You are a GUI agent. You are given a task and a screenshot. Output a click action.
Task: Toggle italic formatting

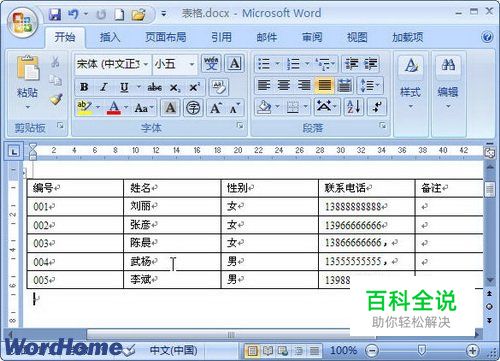[x=104, y=87]
